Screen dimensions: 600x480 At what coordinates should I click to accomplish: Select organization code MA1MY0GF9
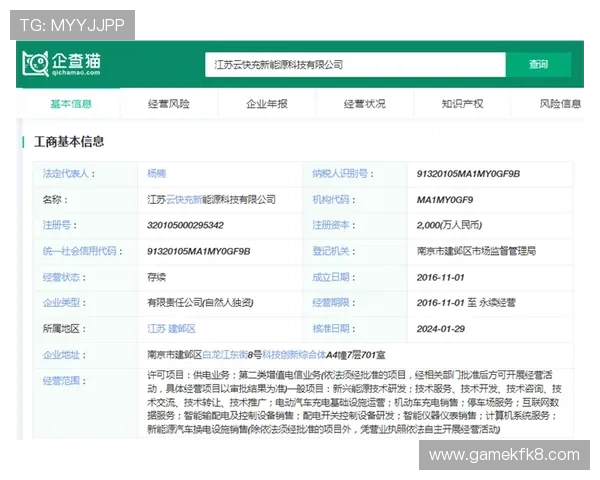coord(445,200)
